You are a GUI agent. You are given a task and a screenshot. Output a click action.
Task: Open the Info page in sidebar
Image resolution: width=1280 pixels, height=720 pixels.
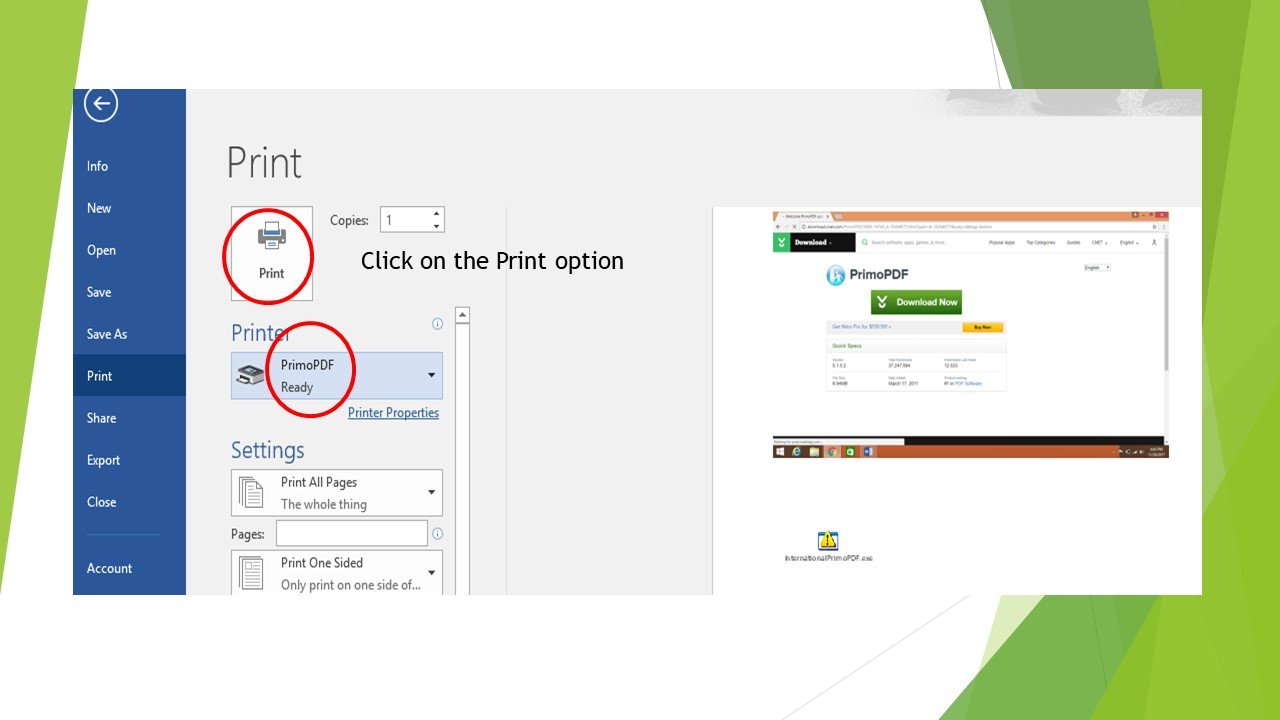[97, 166]
